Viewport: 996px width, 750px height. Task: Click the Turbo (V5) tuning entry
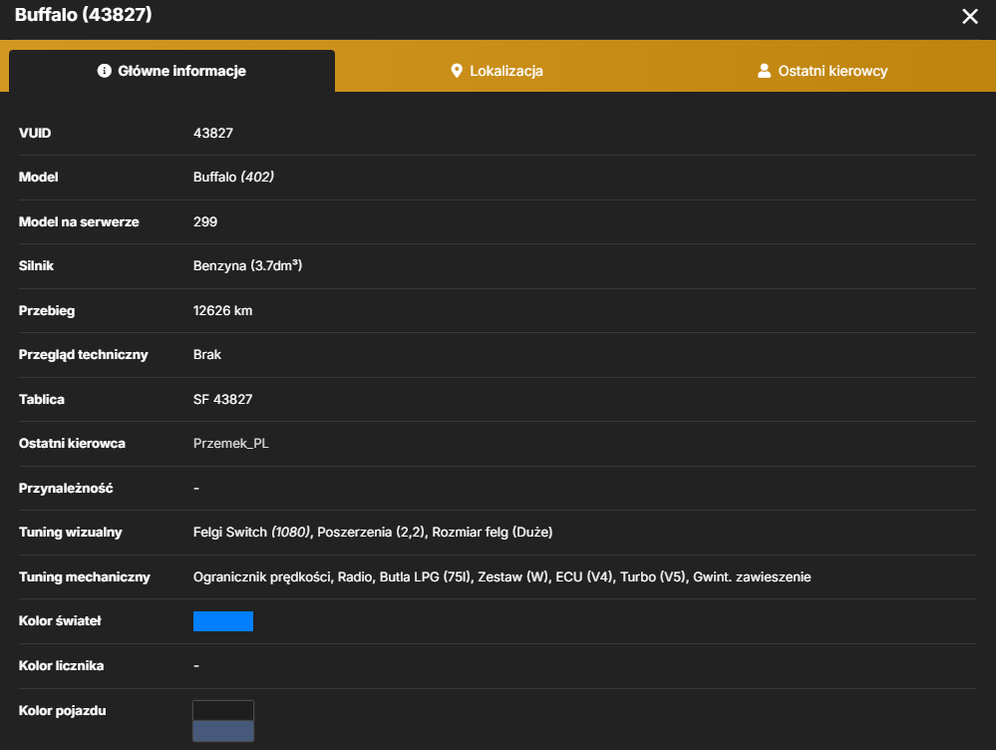(653, 577)
